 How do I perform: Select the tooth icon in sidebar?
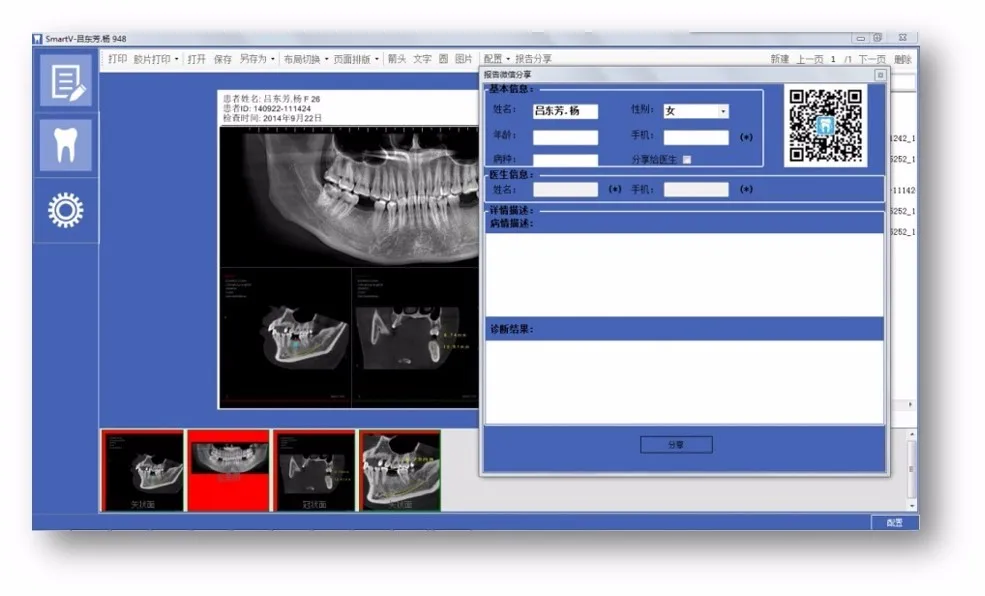point(66,145)
